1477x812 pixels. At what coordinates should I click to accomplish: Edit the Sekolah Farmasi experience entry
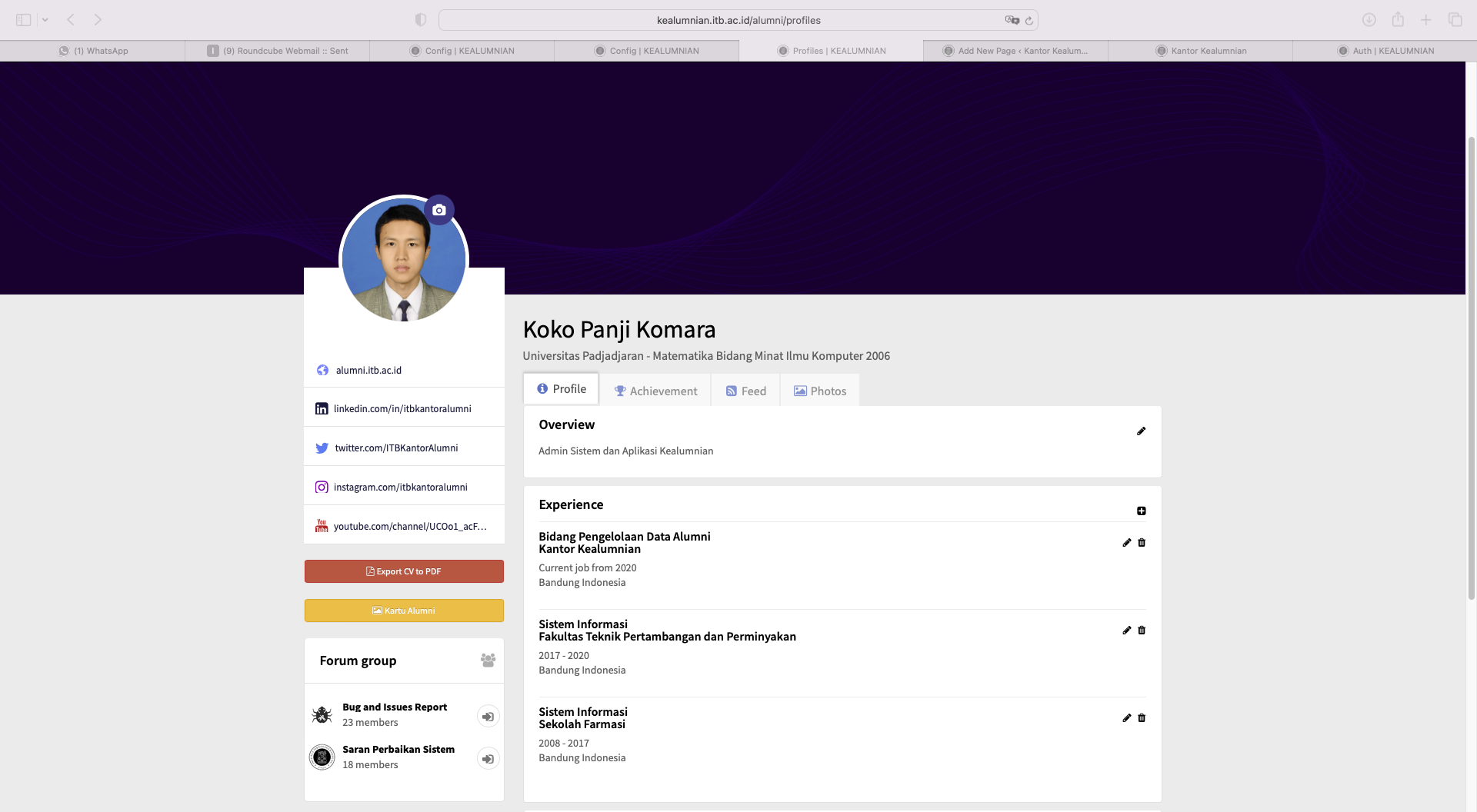point(1126,718)
